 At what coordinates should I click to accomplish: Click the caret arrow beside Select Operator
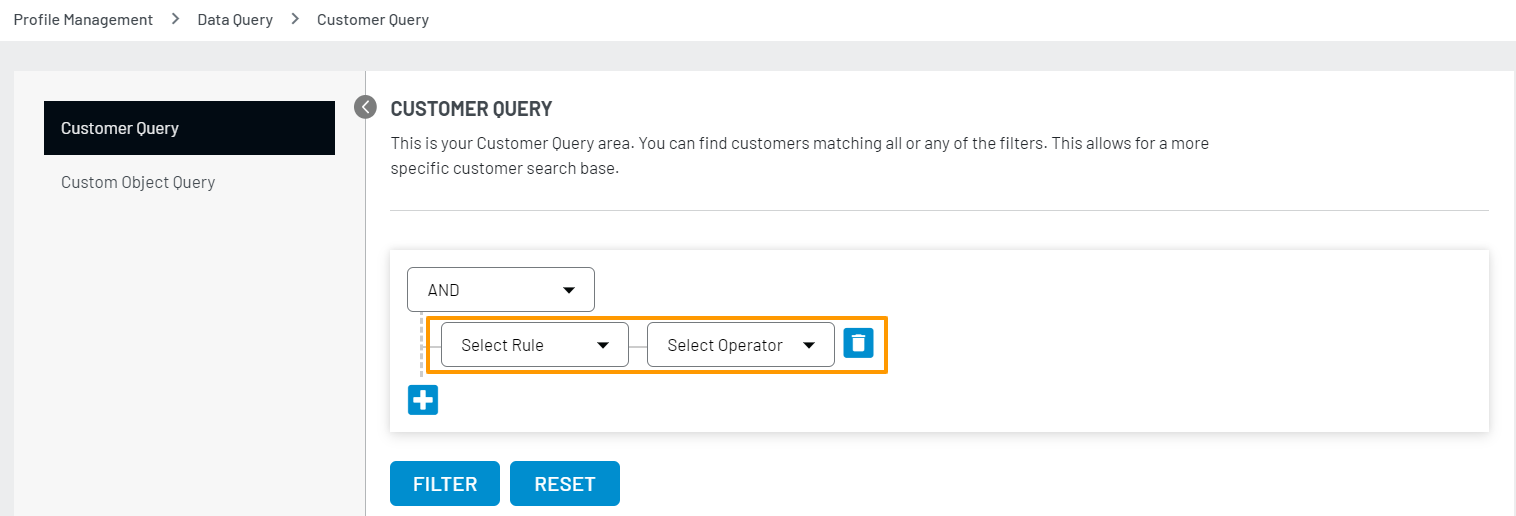click(x=809, y=345)
